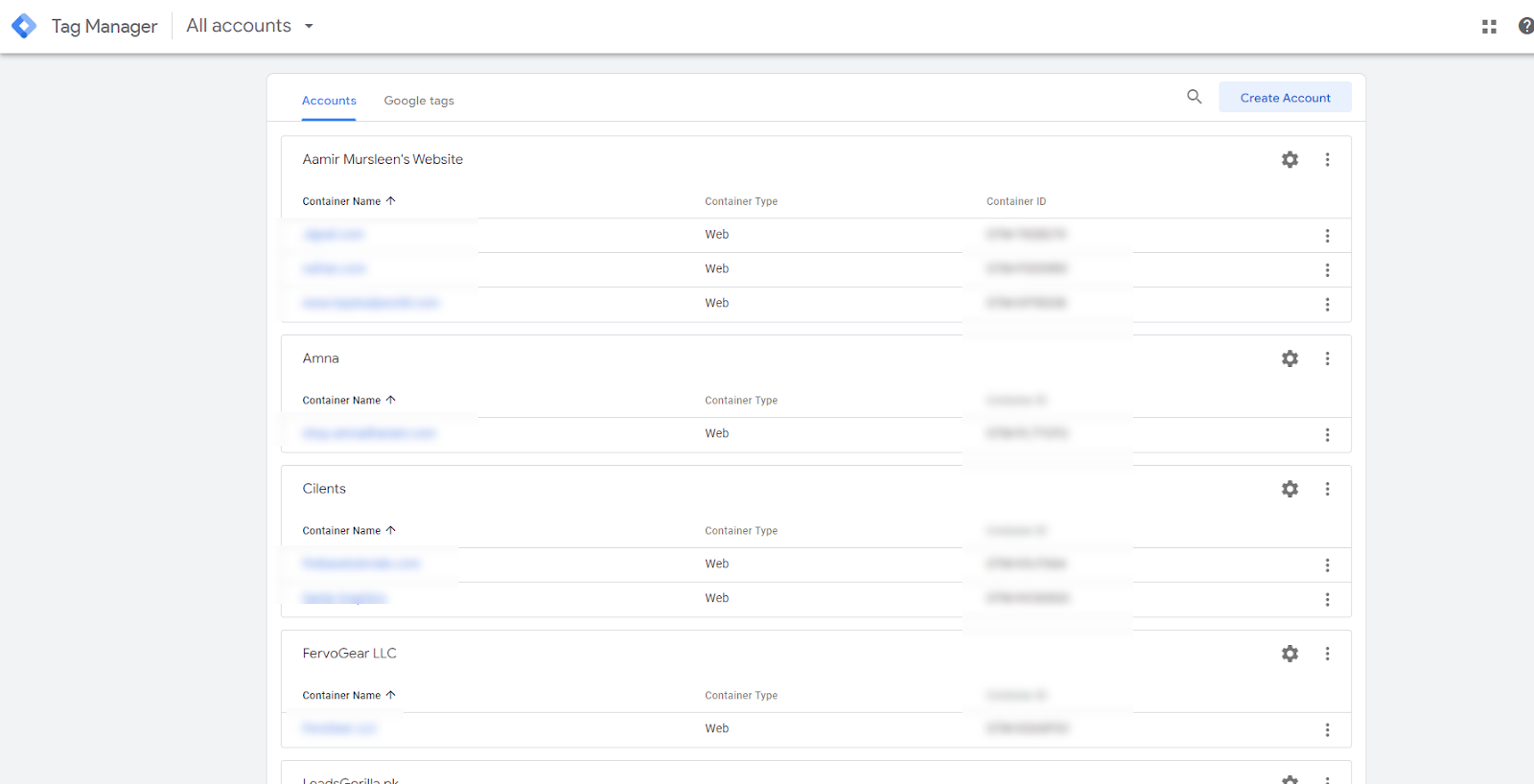
Task: Click the Tag Manager diamond logo
Action: click(24, 26)
